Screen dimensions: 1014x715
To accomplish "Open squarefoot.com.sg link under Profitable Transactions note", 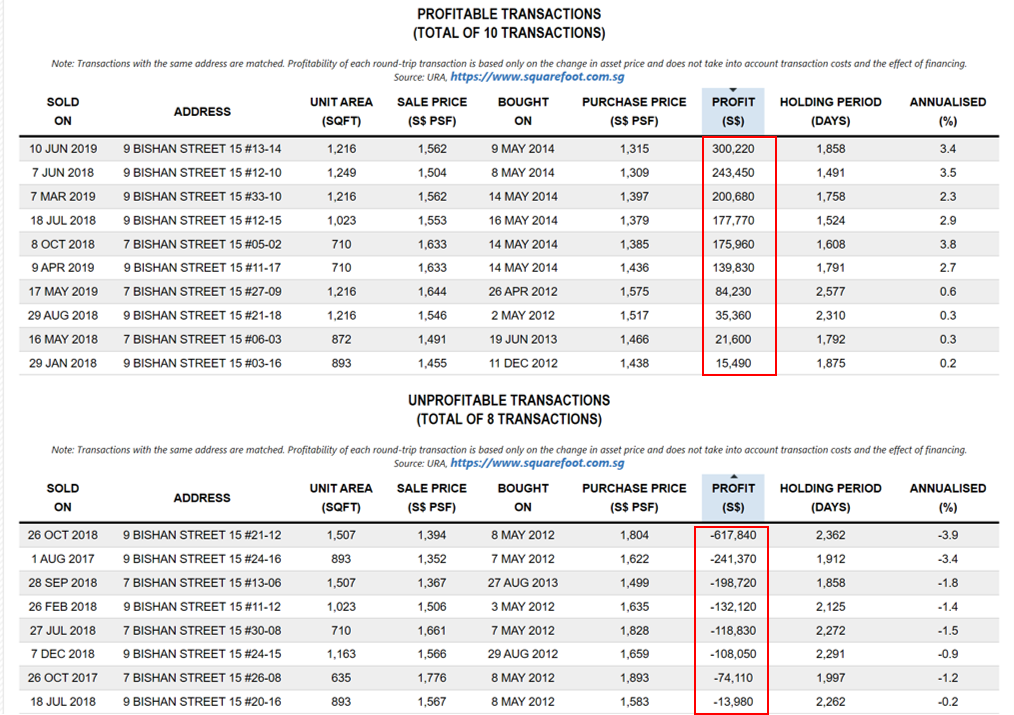I will tap(537, 76).
